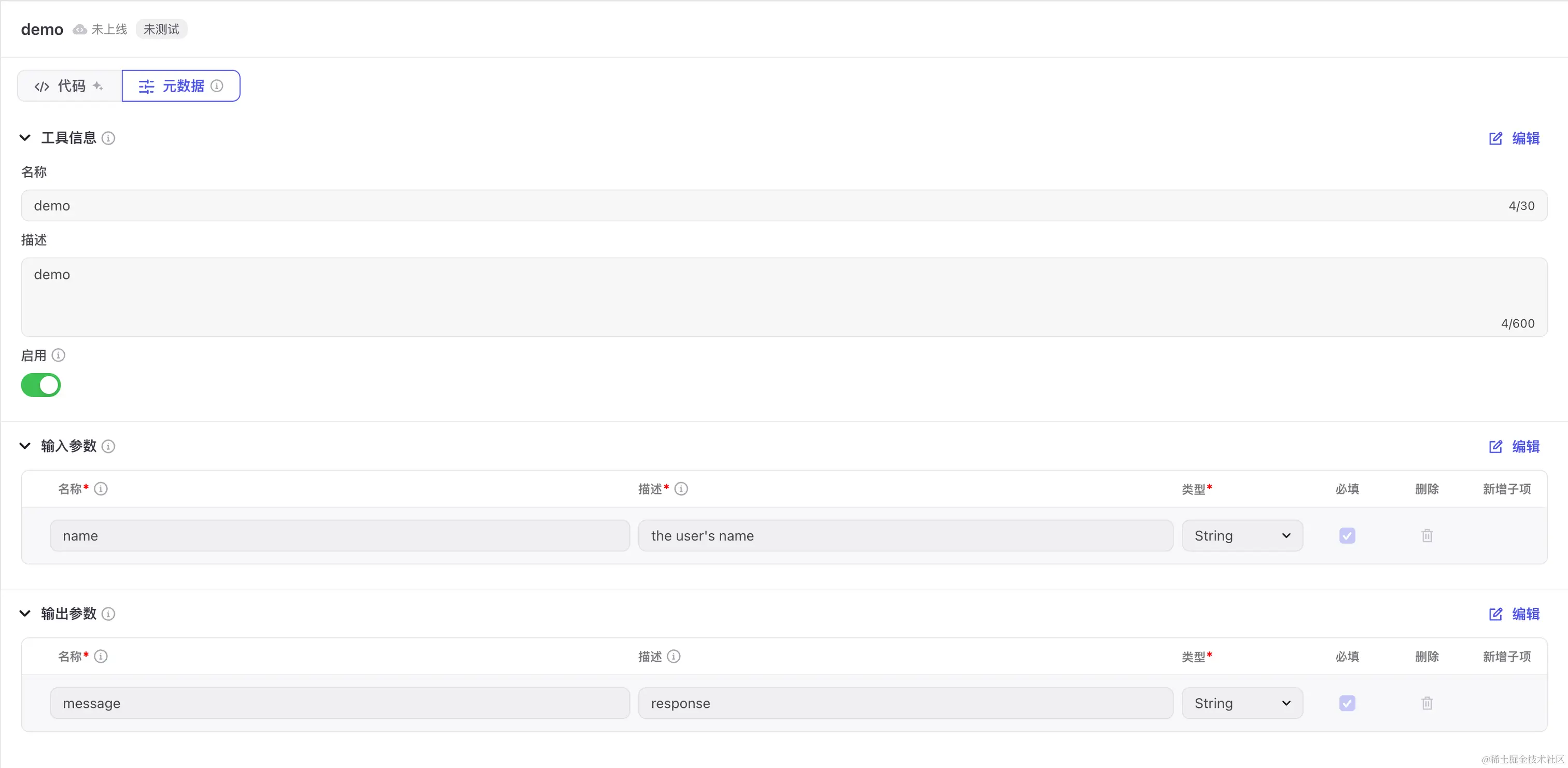This screenshot has height=768, width=1568.
Task: Click the 新增子项 header in 输入参数
Action: pos(1506,489)
